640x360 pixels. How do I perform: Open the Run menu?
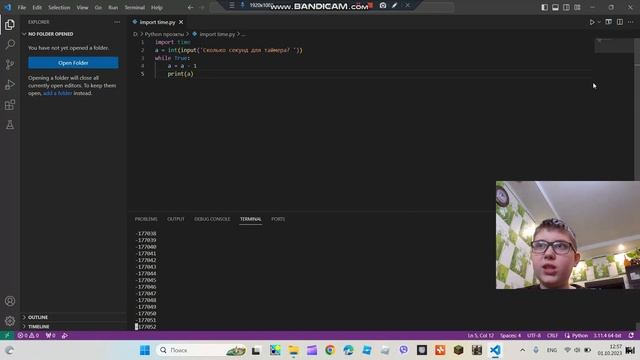[x=113, y=7]
